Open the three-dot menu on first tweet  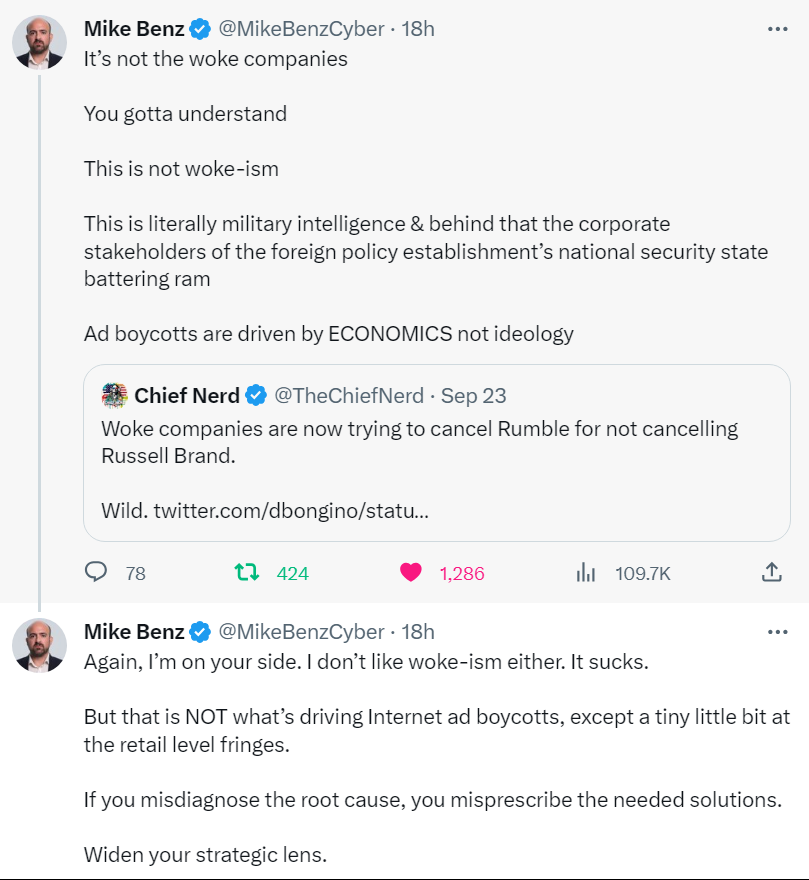(777, 29)
